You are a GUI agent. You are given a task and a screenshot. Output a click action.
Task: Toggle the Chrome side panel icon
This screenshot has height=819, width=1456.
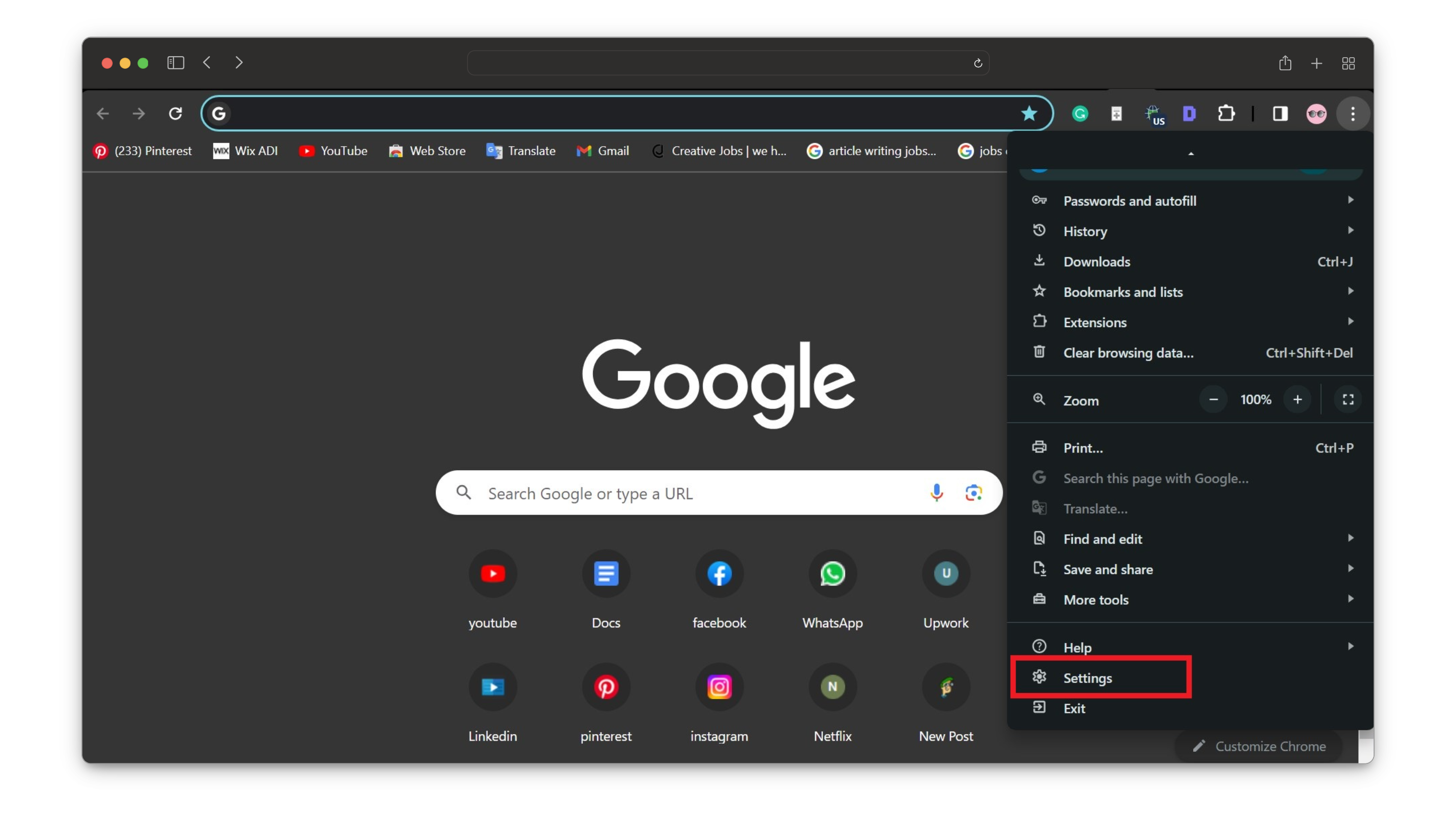(x=1280, y=114)
